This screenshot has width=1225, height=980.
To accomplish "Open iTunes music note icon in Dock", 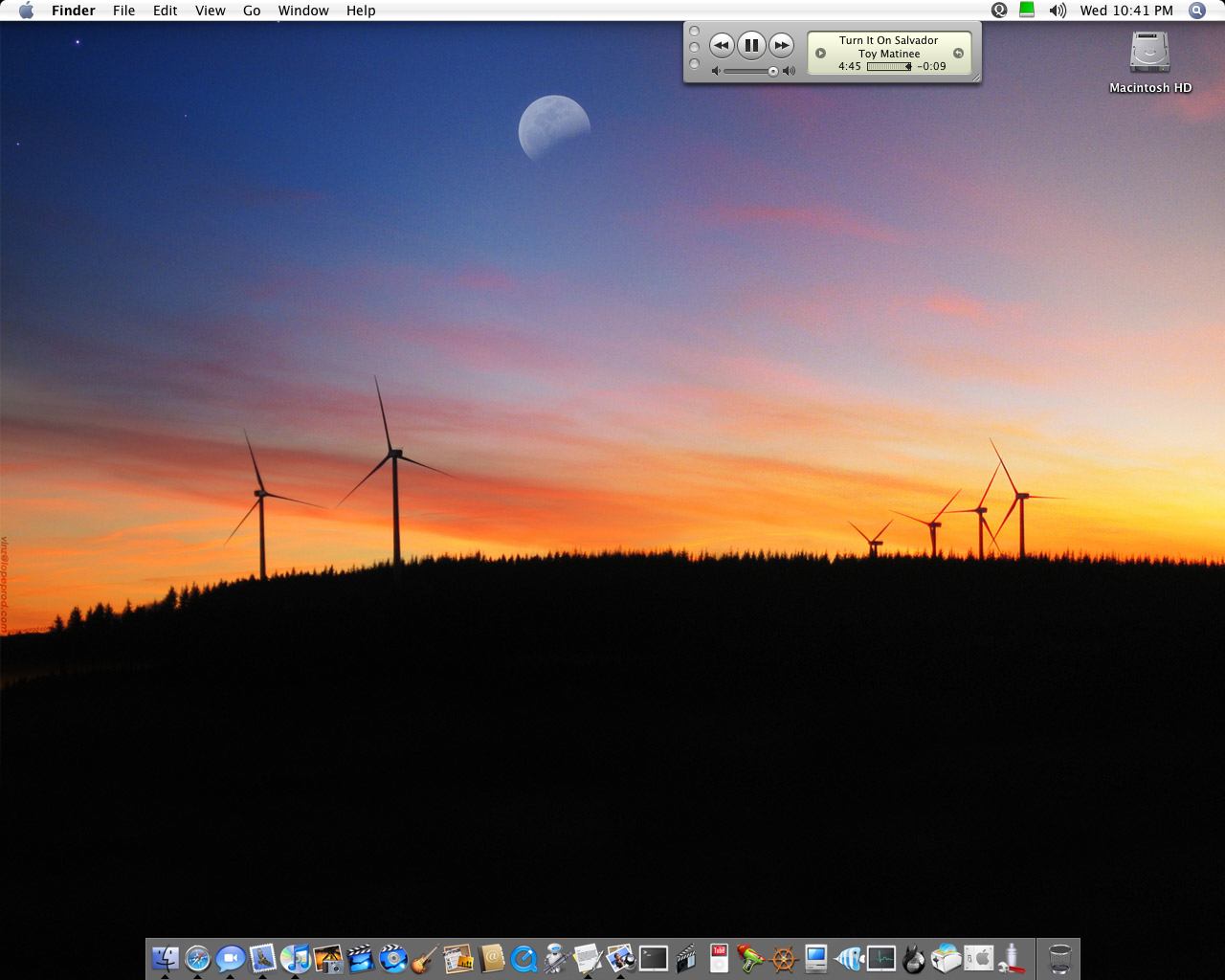I will point(295,958).
